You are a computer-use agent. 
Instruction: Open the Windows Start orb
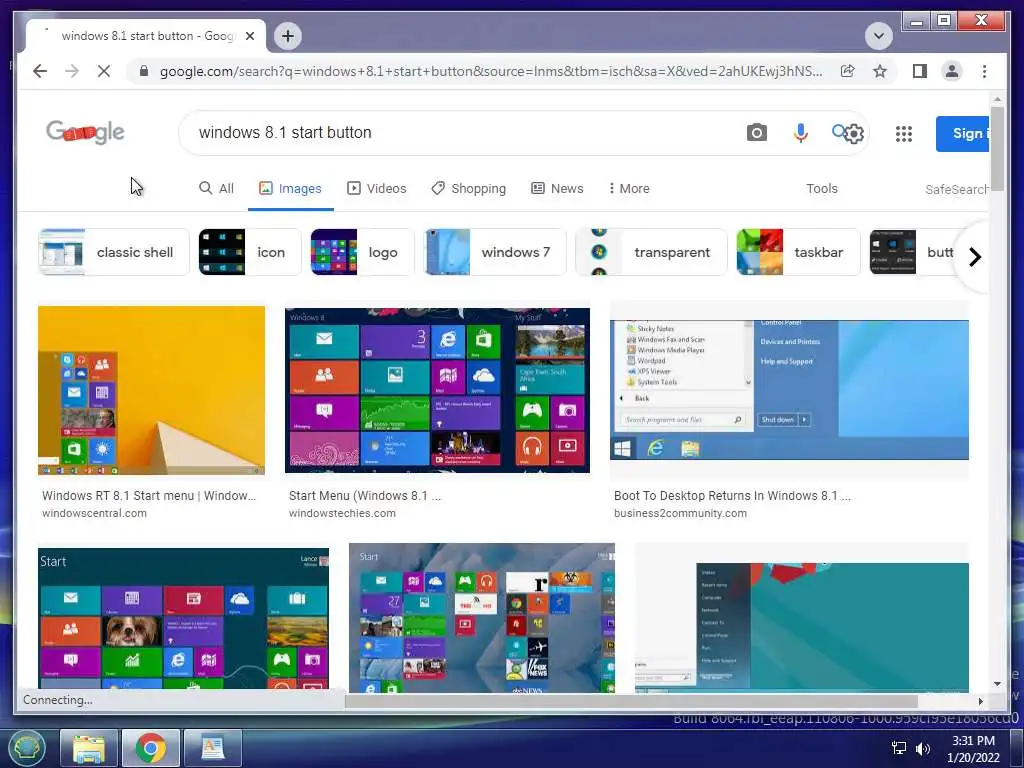26,748
